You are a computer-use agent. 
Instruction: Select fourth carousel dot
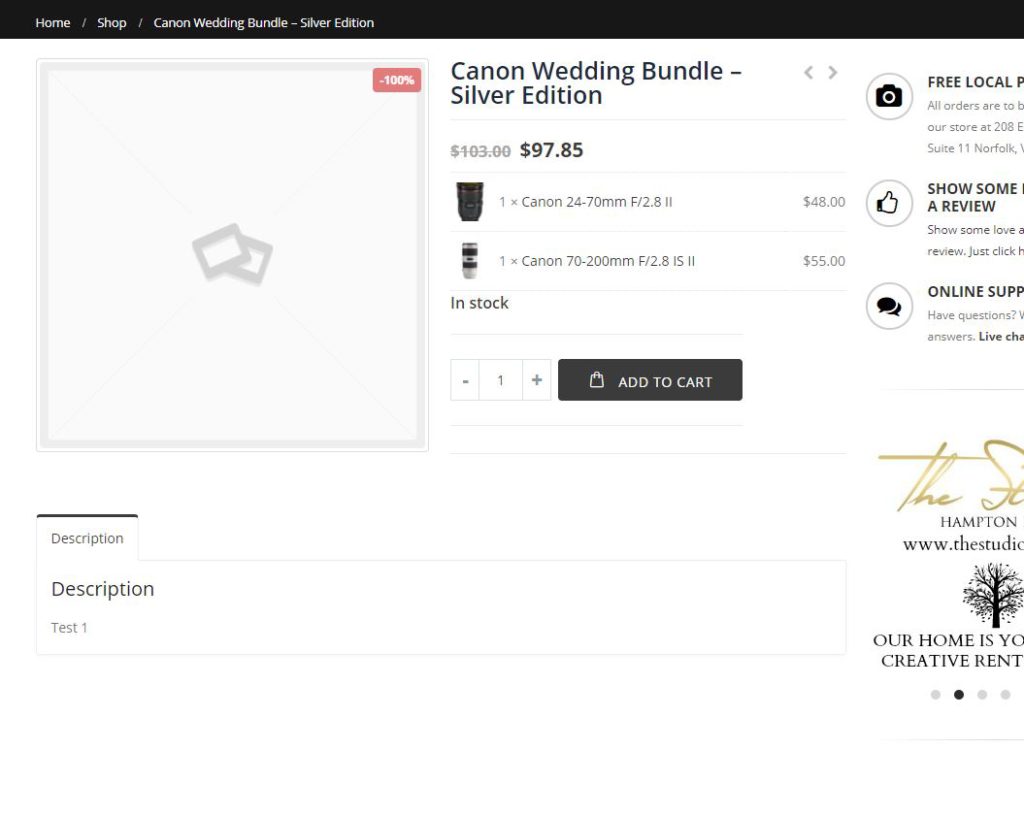[1005, 694]
